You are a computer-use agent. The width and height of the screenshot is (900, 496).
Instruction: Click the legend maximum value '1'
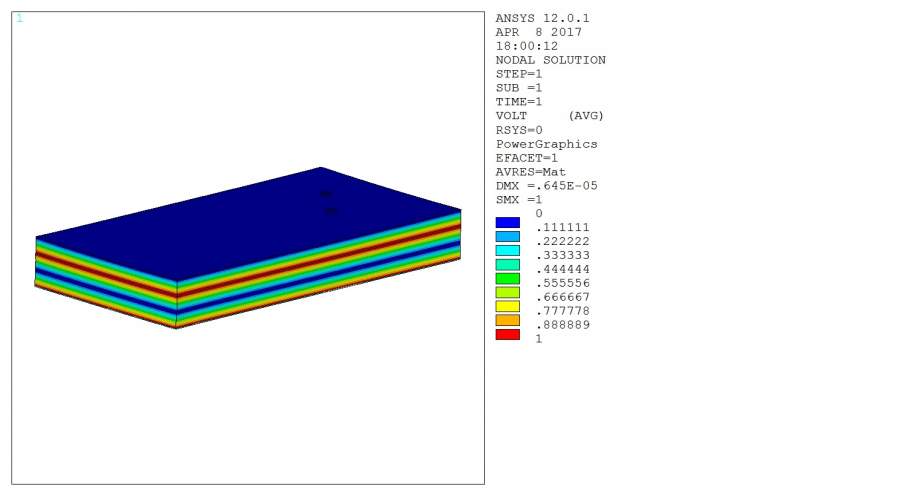pyautogui.click(x=539, y=339)
